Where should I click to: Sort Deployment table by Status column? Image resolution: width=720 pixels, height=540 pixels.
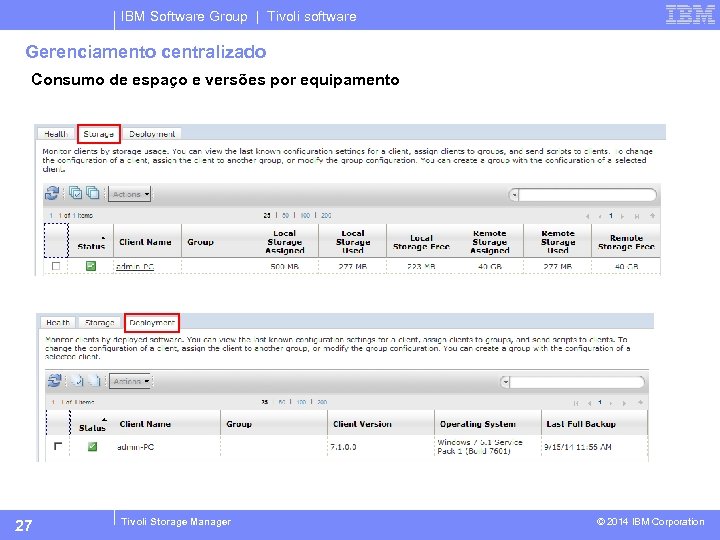point(92,426)
